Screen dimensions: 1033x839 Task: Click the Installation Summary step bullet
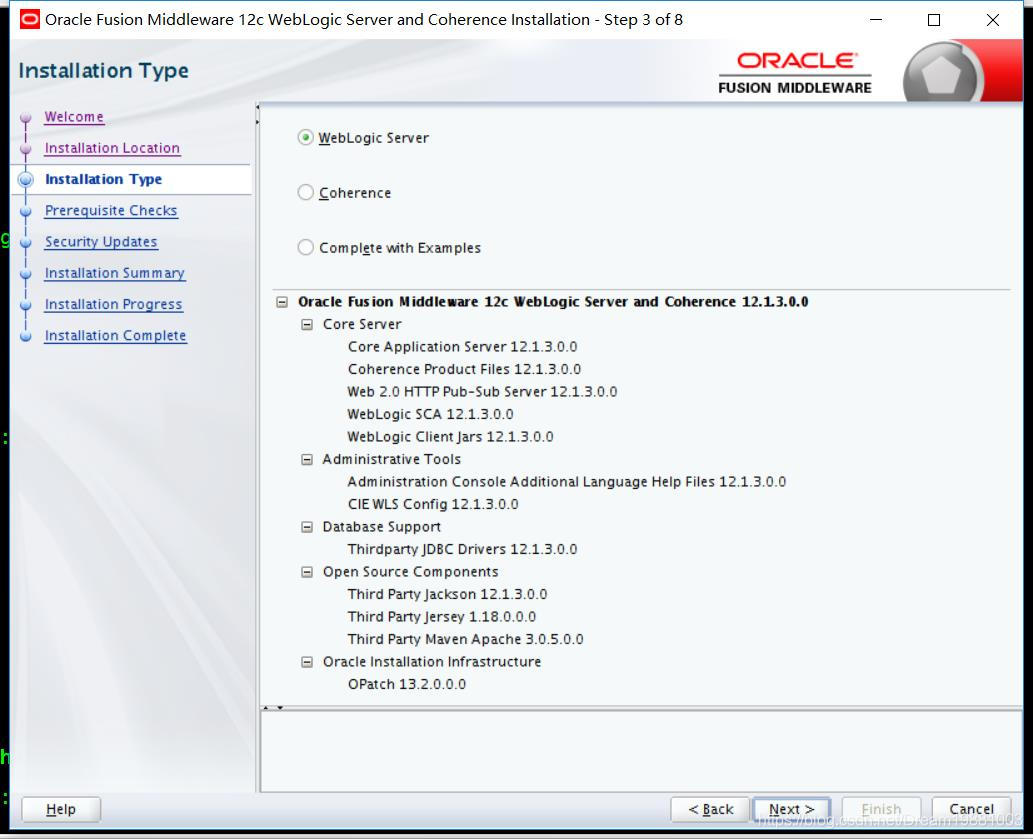(x=26, y=274)
